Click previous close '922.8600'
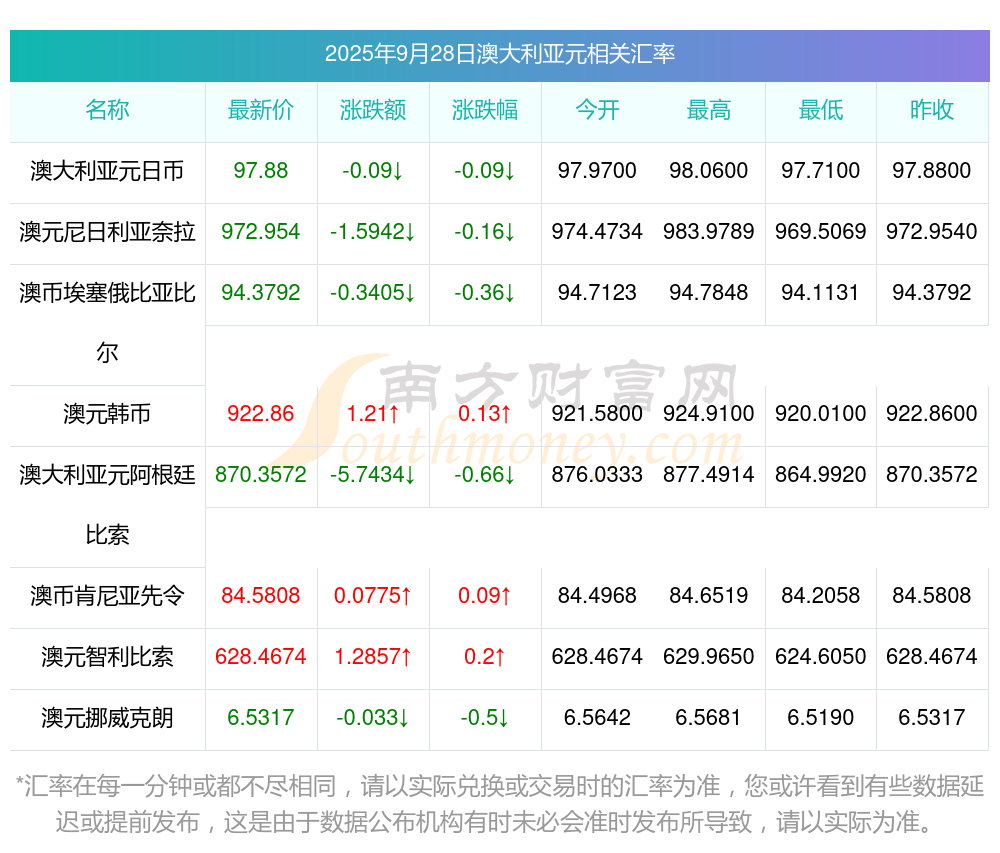The image size is (1000, 853). point(932,414)
